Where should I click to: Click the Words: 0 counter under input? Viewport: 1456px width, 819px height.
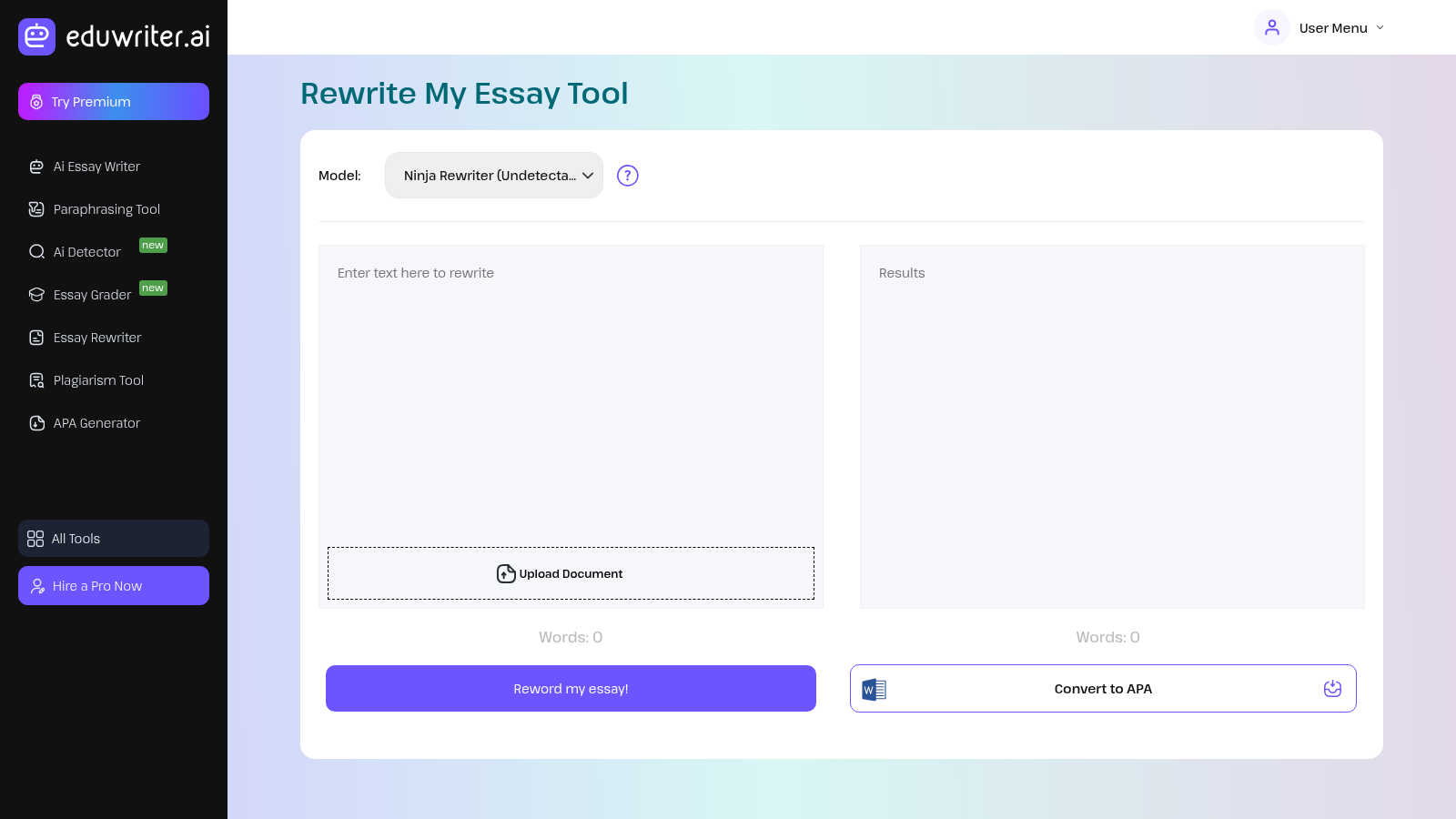(571, 637)
